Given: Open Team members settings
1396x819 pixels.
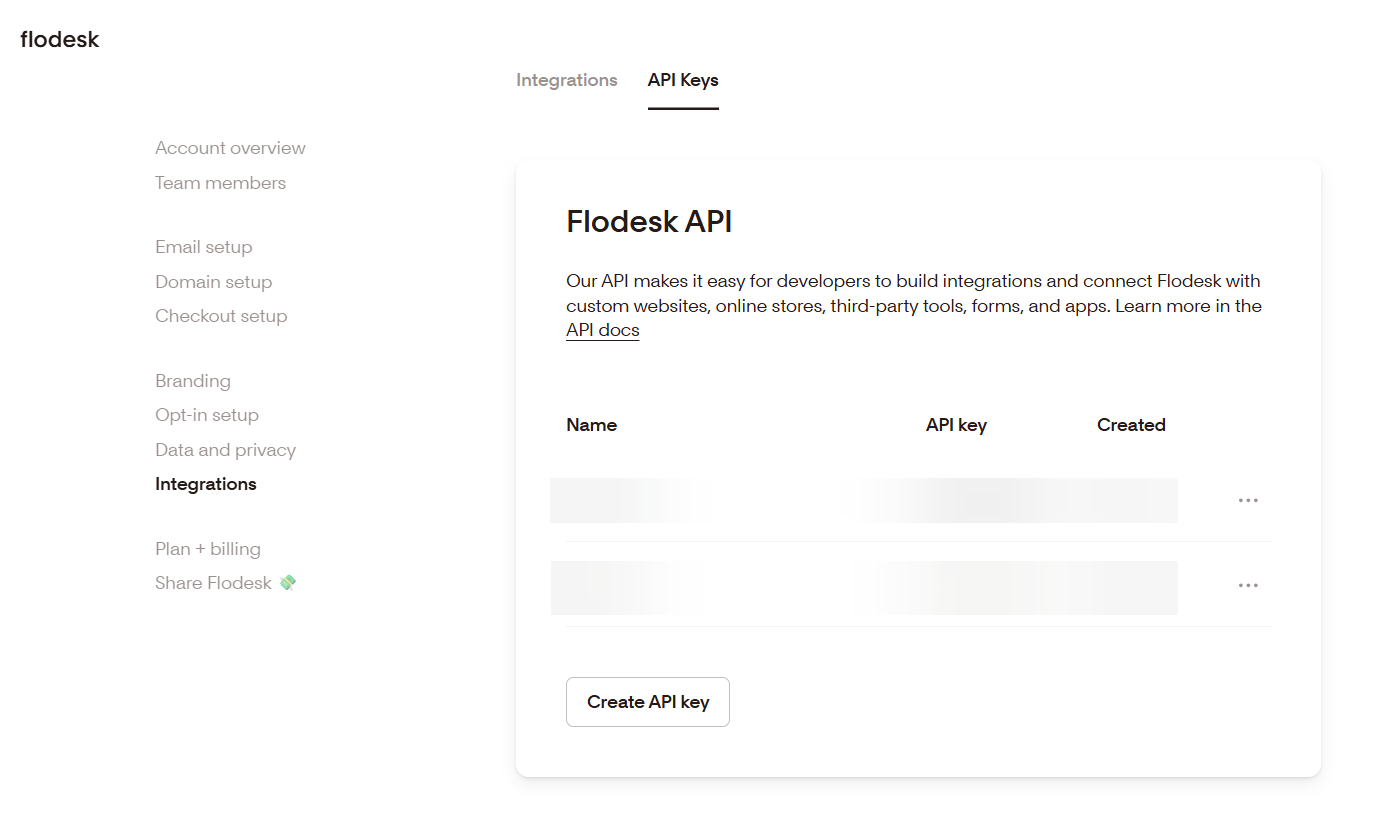Looking at the screenshot, I should click(220, 183).
